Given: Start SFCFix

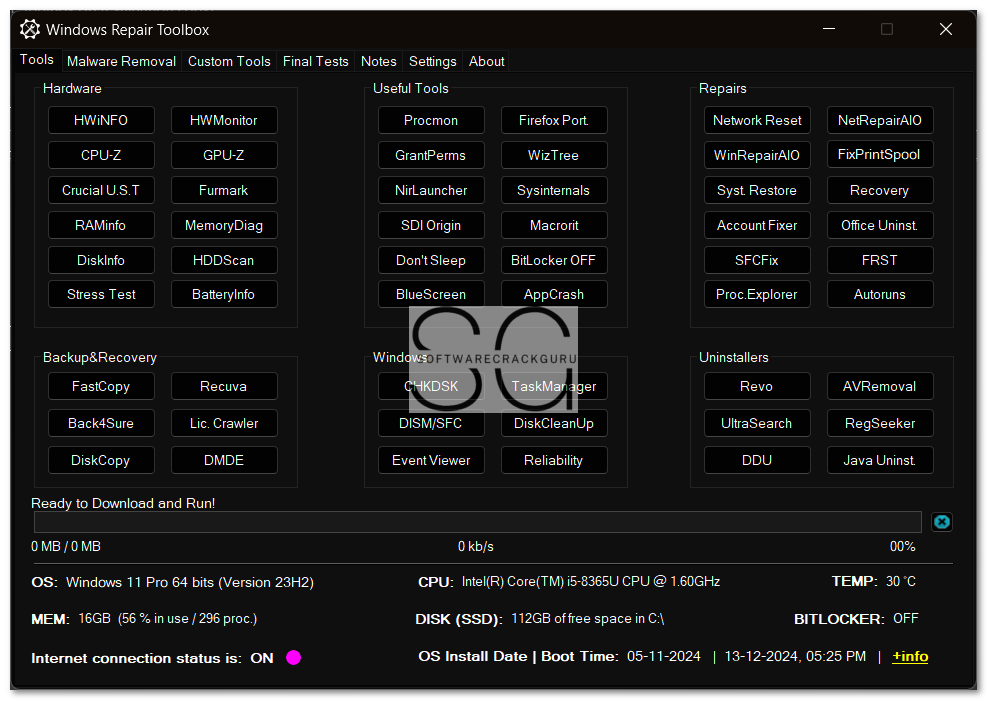Looking at the screenshot, I should (x=757, y=260).
